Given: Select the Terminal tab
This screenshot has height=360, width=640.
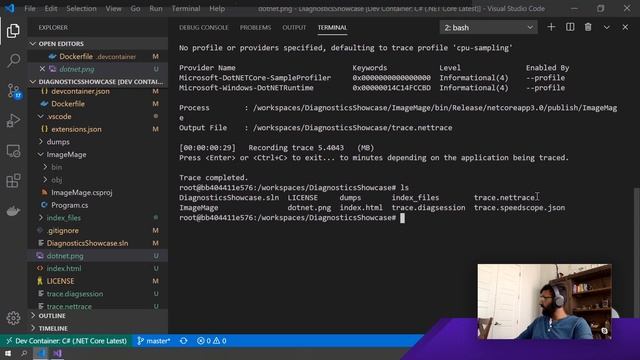Looking at the screenshot, I should point(332,28).
